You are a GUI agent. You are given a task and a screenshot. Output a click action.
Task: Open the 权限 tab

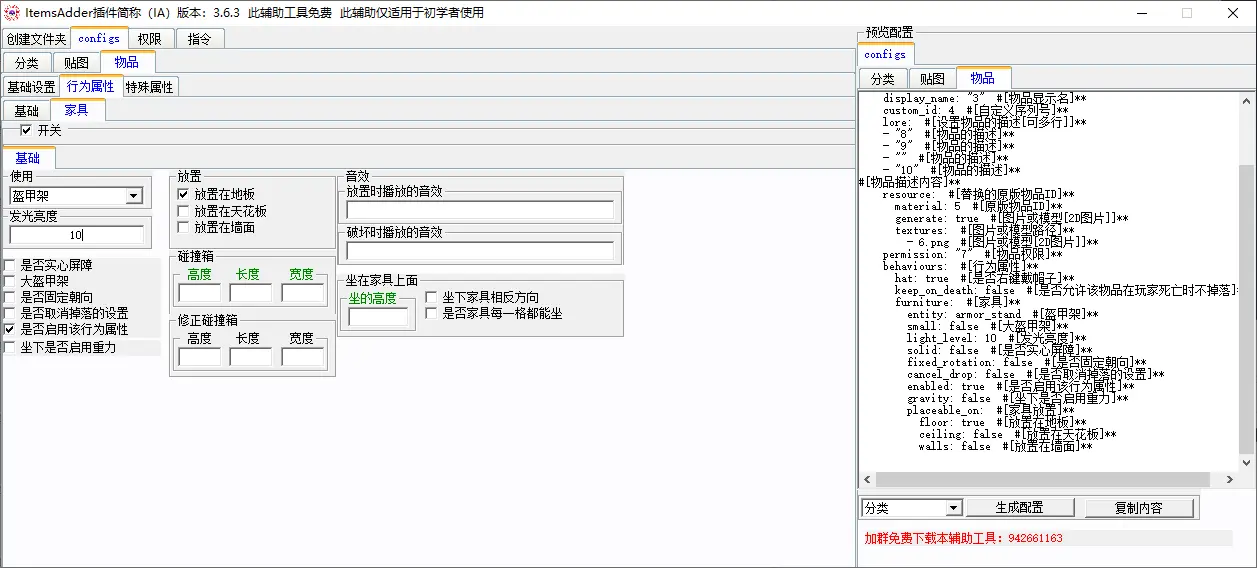pyautogui.click(x=150, y=38)
